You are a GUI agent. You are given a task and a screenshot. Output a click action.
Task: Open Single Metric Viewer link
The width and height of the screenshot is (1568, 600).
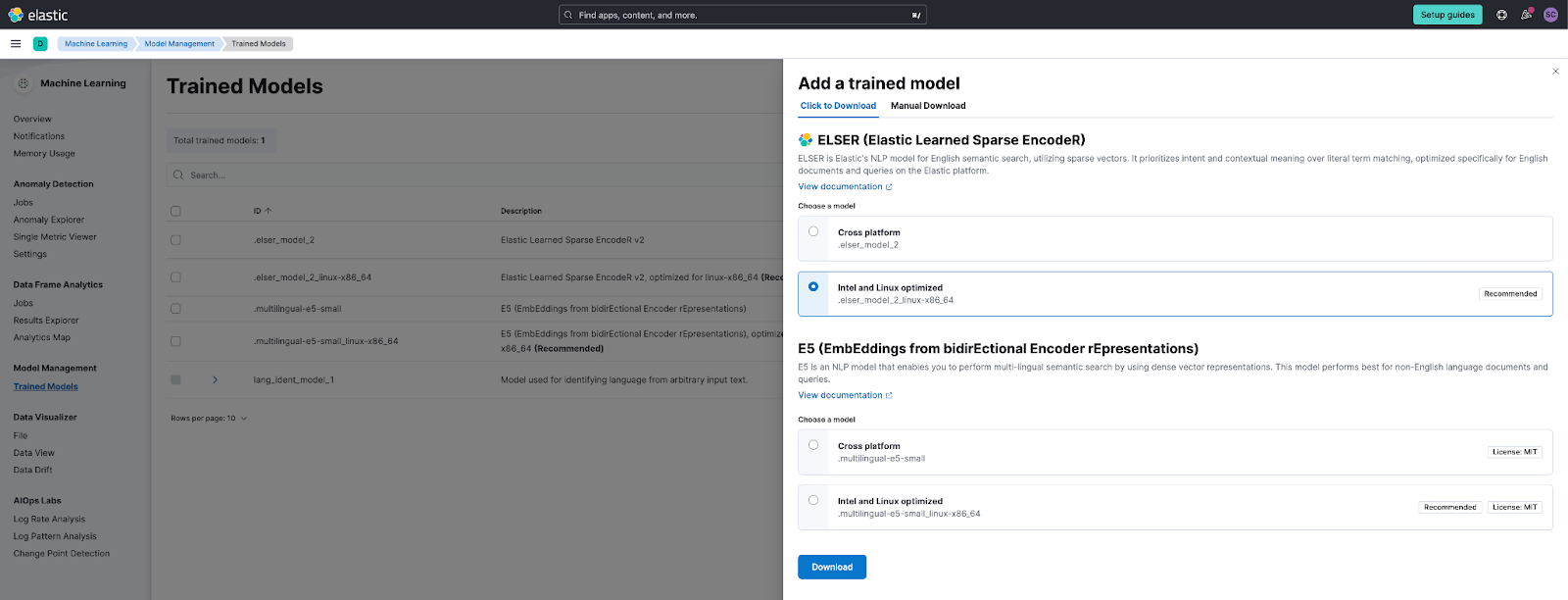[x=55, y=236]
